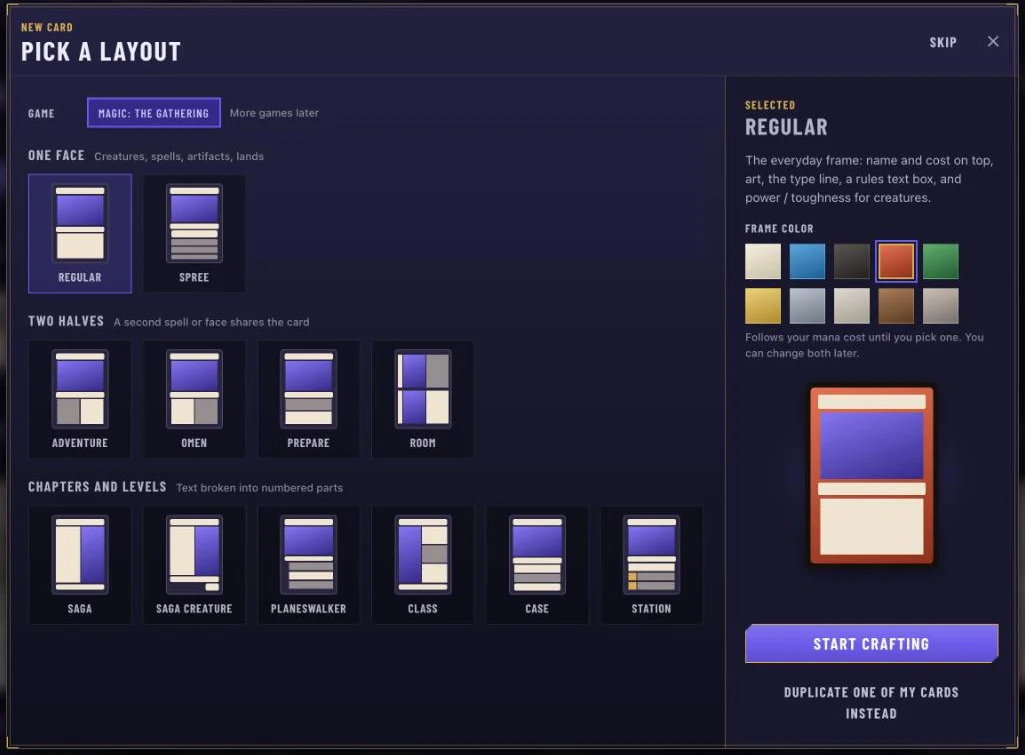Select the Class layout
1025x755 pixels.
point(422,565)
